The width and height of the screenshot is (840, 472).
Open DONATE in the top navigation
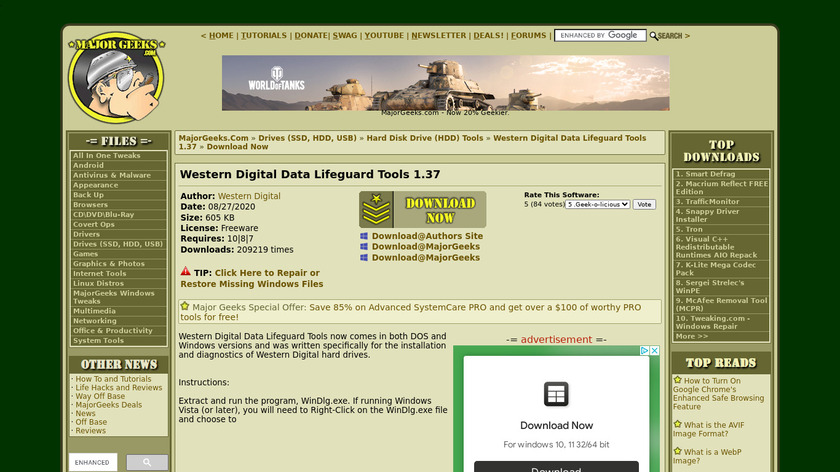[x=311, y=35]
